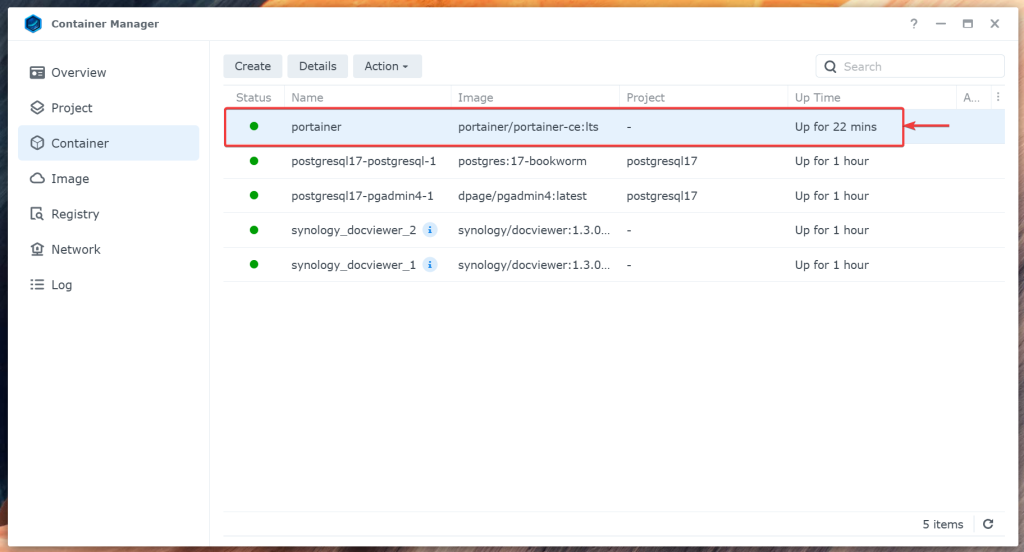Click status dot of synology_docviewer_2
The image size is (1024, 552).
pos(254,230)
